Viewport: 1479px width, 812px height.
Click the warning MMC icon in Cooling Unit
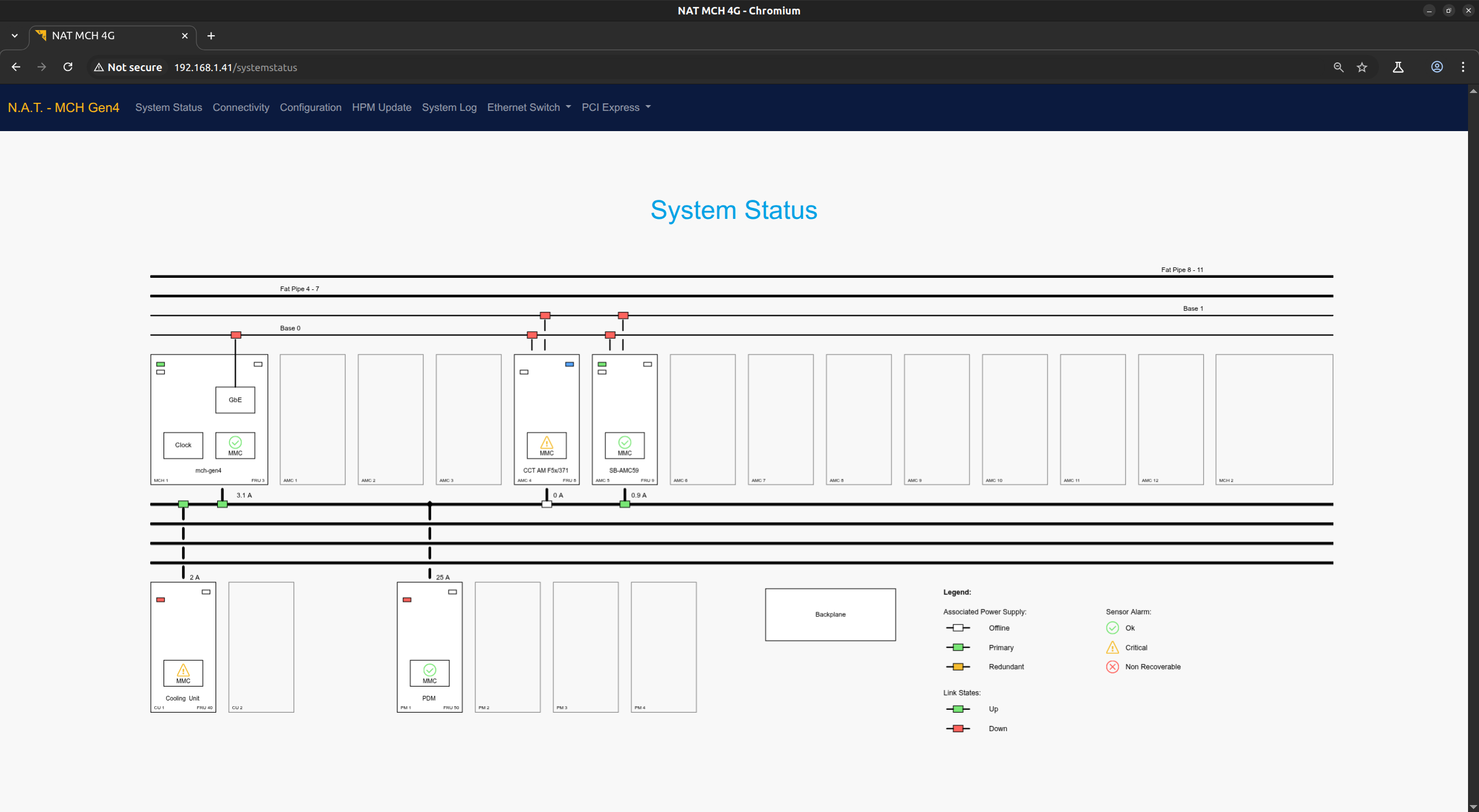183,671
